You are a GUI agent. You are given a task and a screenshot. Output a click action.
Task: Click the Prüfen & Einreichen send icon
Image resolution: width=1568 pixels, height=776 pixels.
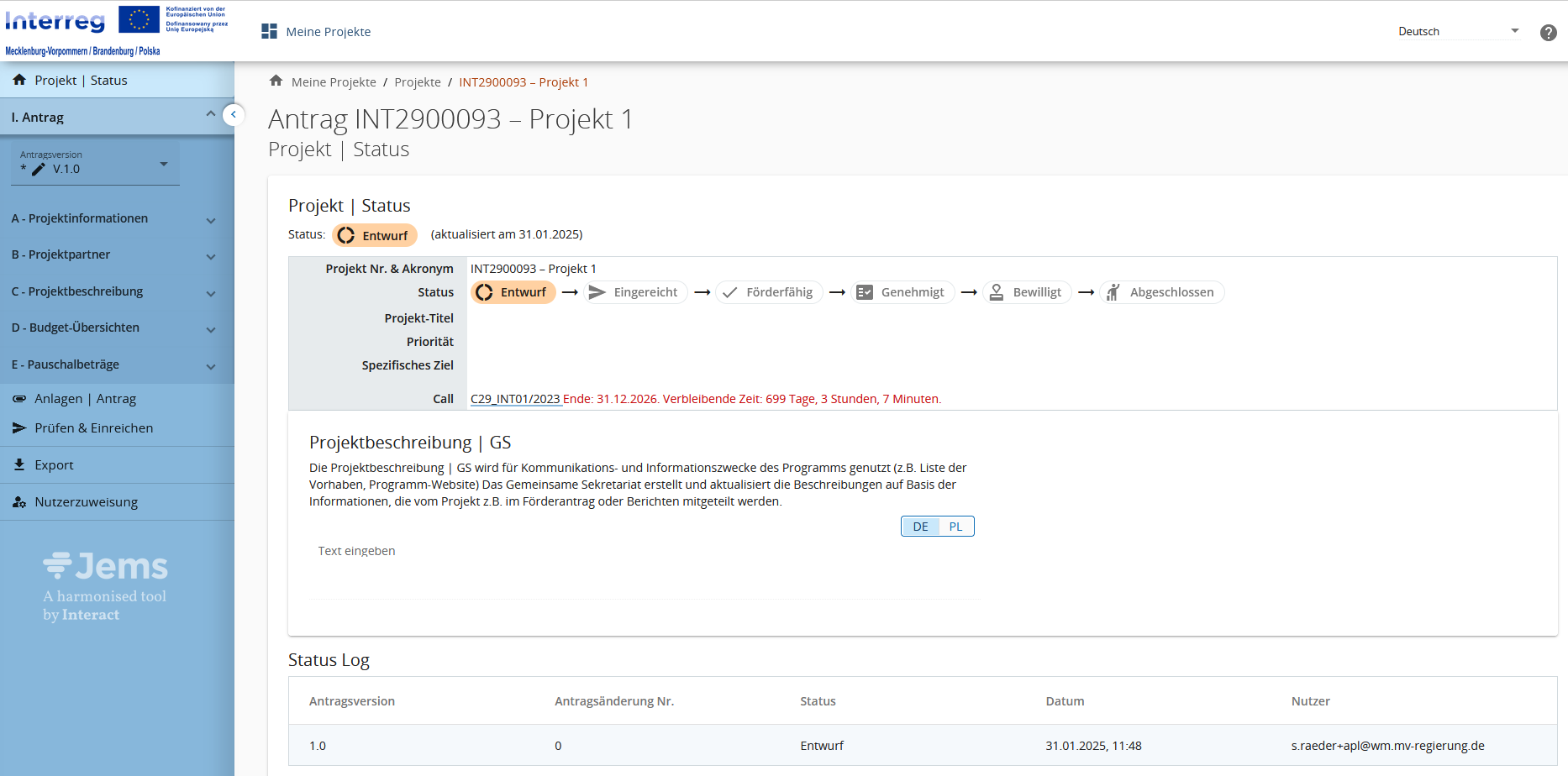19,428
